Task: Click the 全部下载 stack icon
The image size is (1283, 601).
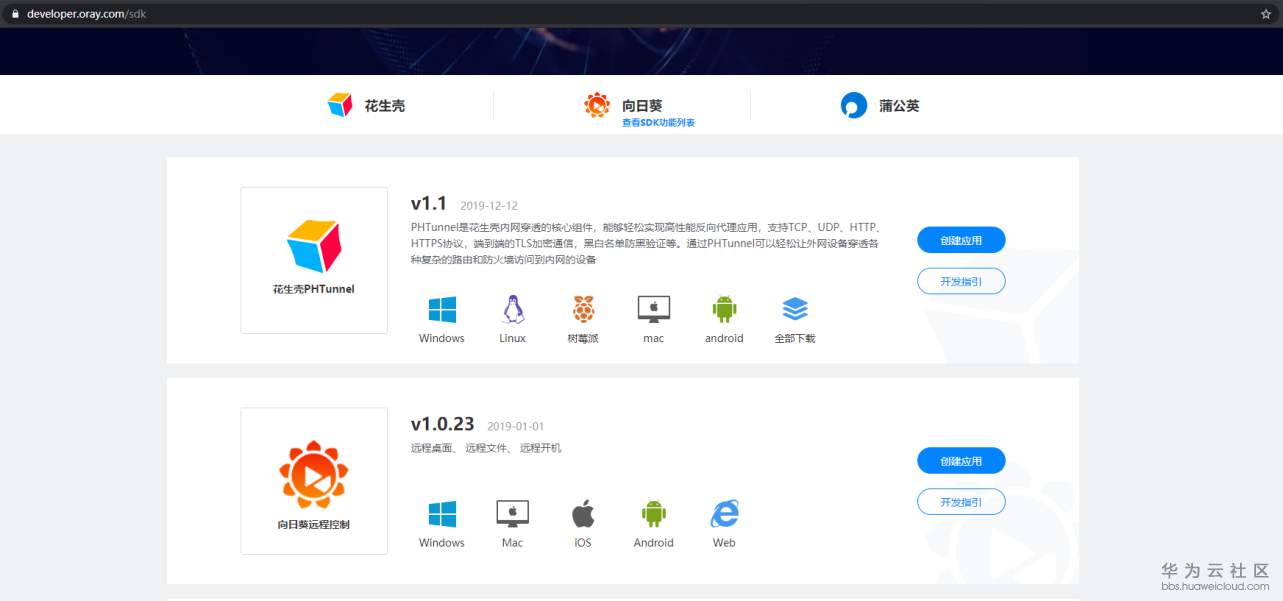Action: [795, 309]
